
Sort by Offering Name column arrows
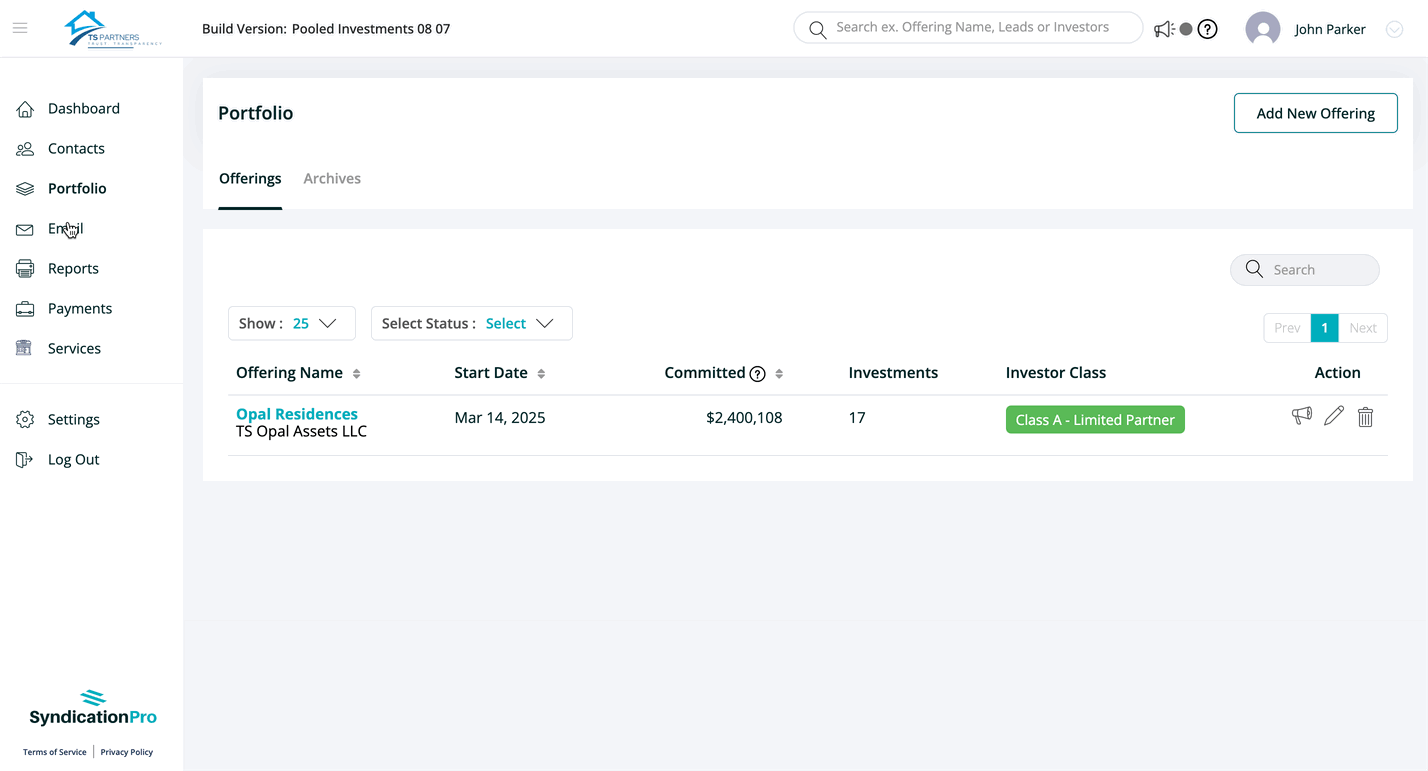click(x=356, y=374)
